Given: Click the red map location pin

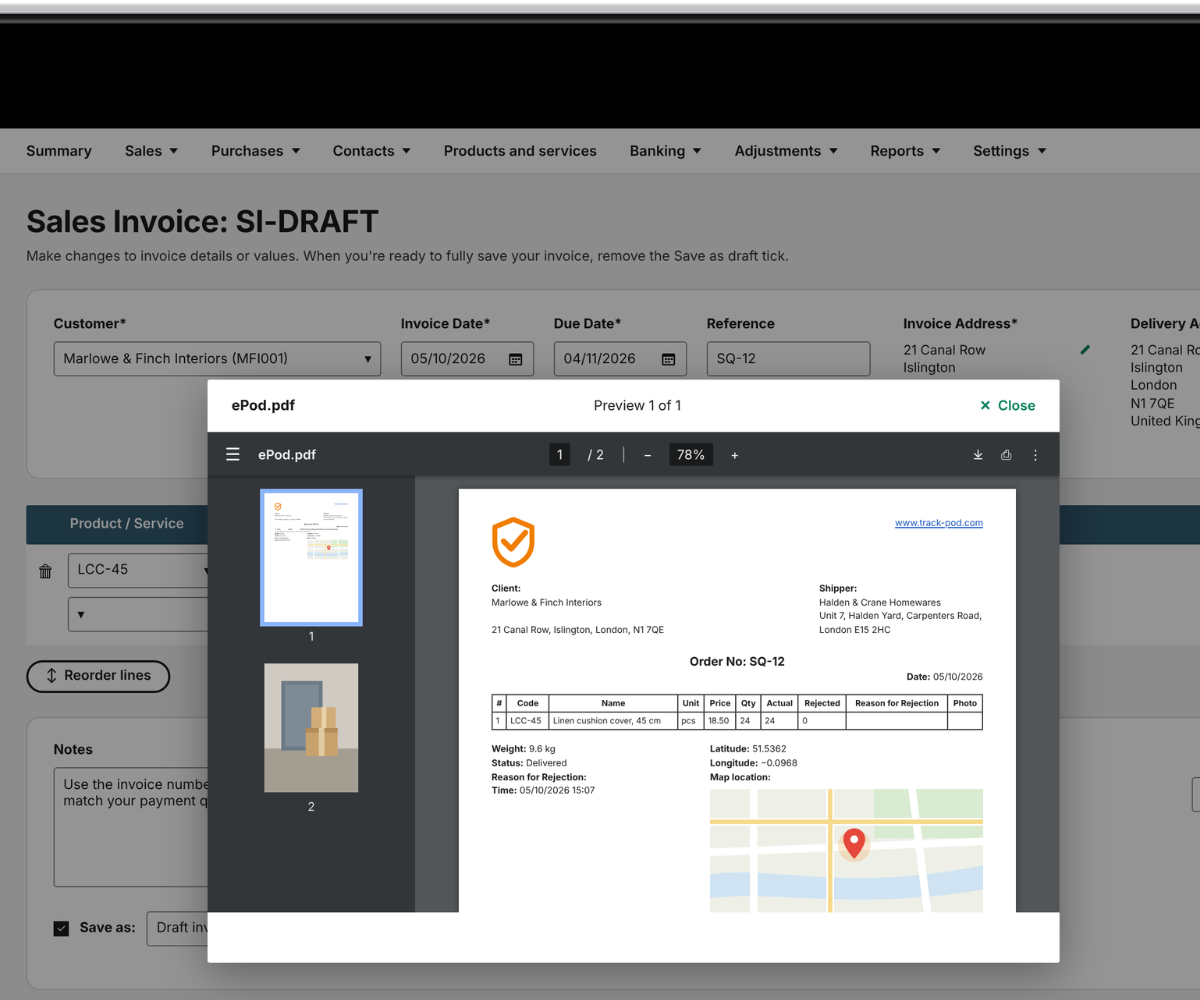Looking at the screenshot, I should tap(853, 844).
